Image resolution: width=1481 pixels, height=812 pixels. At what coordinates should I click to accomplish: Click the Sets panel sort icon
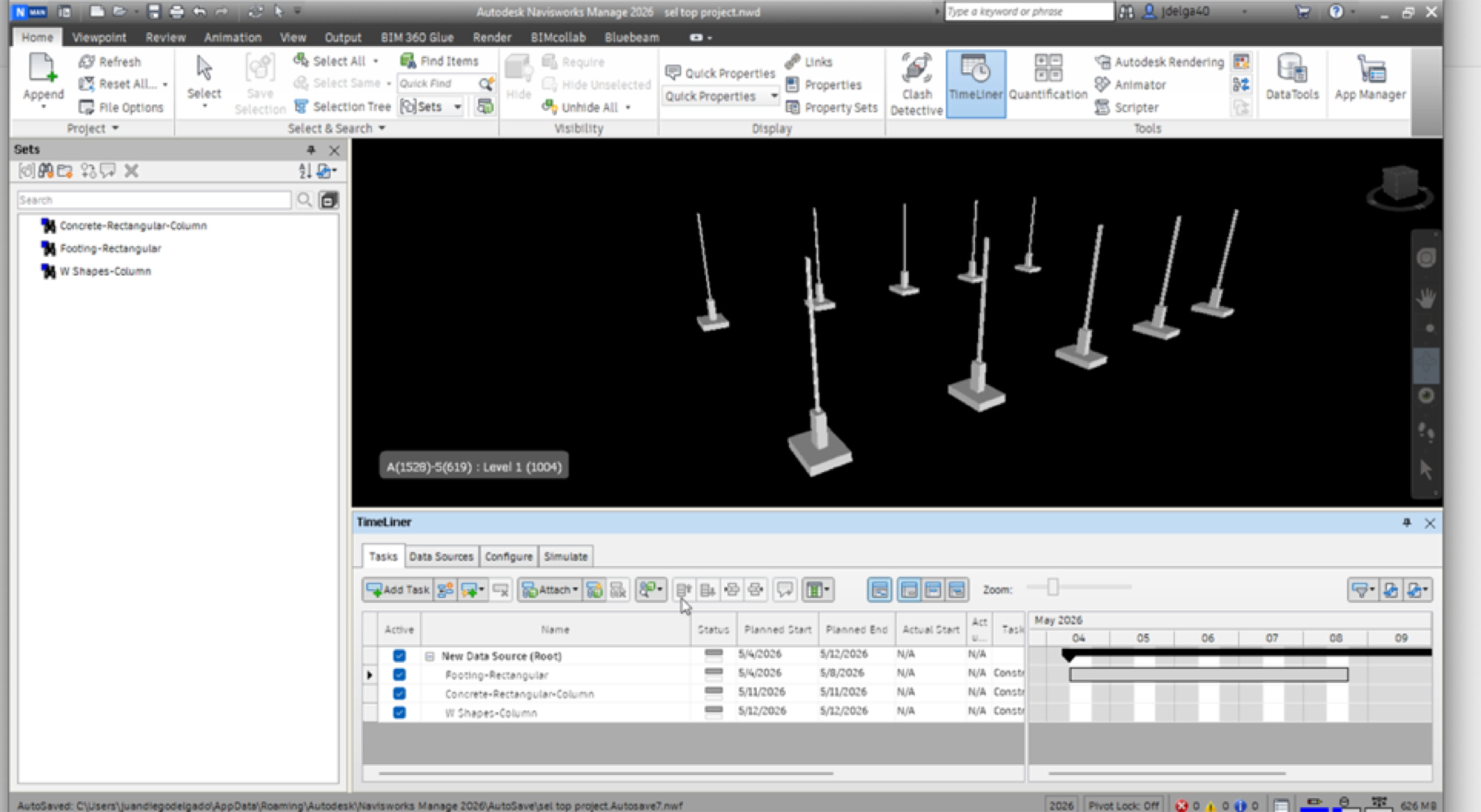point(304,170)
